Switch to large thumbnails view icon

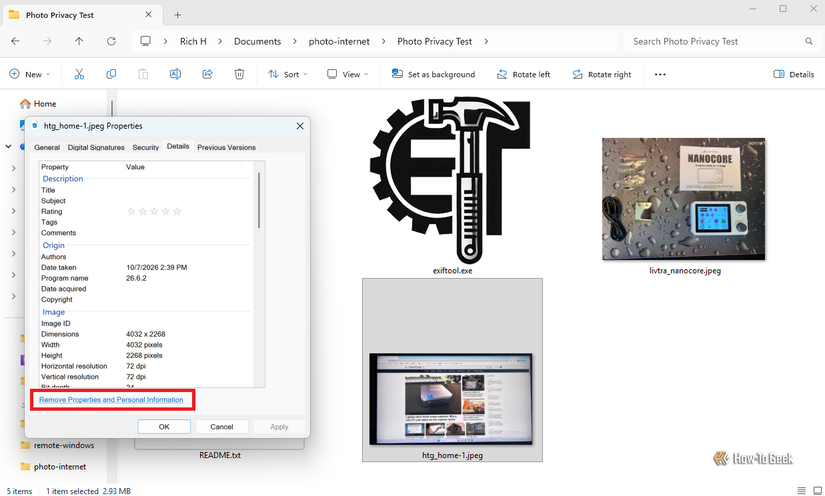click(x=817, y=490)
